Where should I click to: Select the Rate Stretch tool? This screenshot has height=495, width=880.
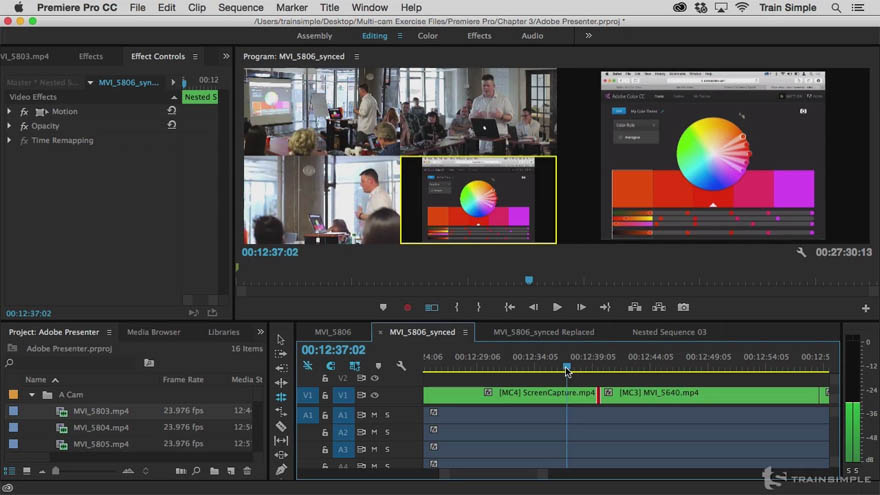281,411
